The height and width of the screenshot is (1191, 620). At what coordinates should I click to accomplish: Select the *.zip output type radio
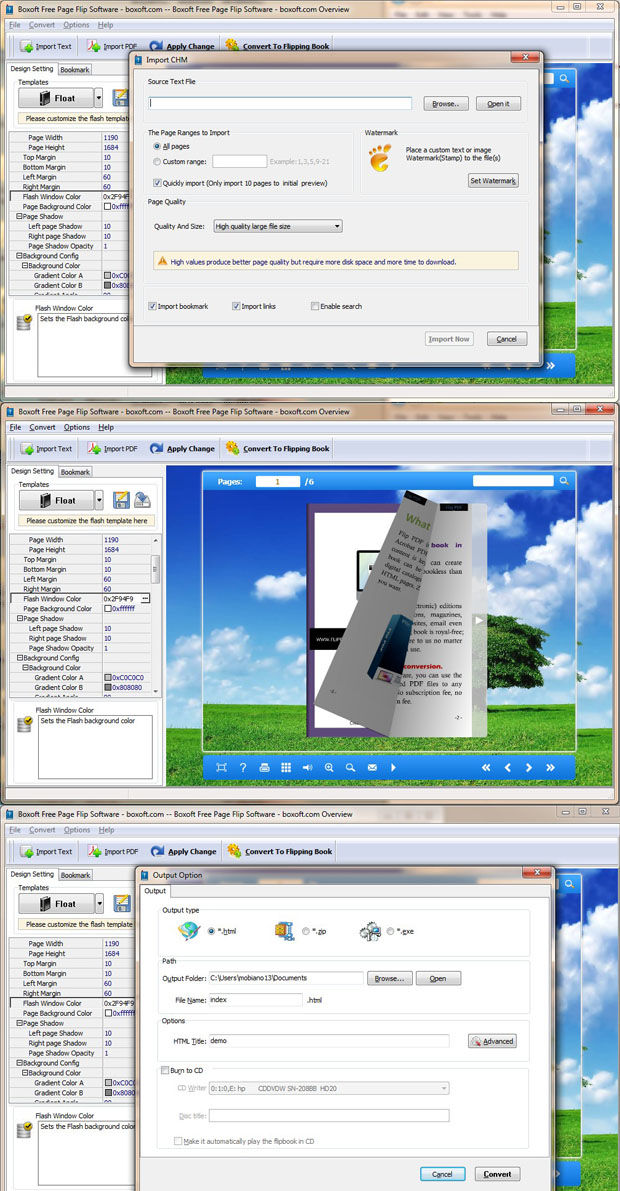click(x=305, y=931)
